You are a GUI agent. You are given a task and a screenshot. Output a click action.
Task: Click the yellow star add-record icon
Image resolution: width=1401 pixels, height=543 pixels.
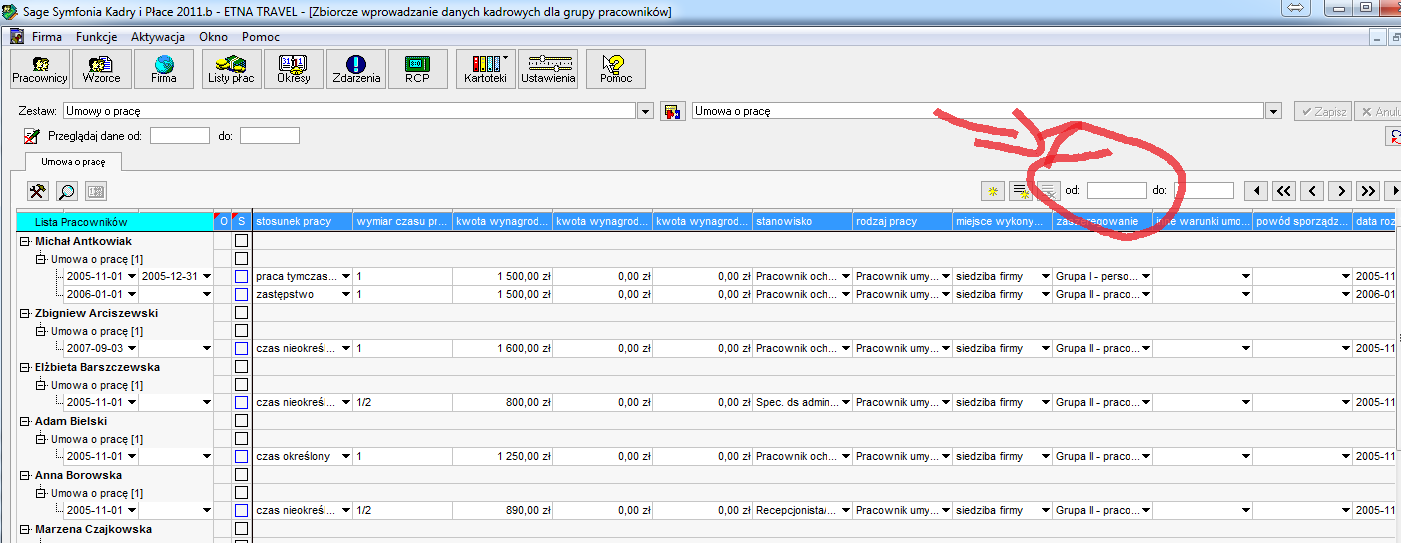point(993,190)
